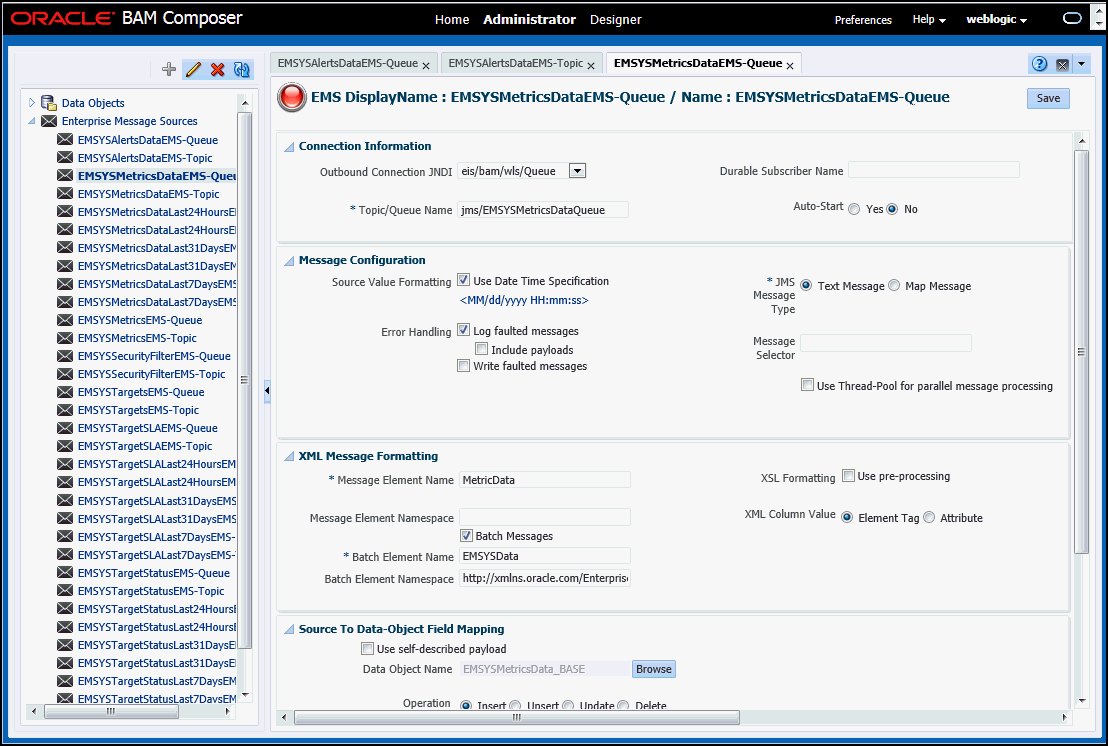Click the refresh arrows icon in the toolbar

pyautogui.click(x=241, y=68)
